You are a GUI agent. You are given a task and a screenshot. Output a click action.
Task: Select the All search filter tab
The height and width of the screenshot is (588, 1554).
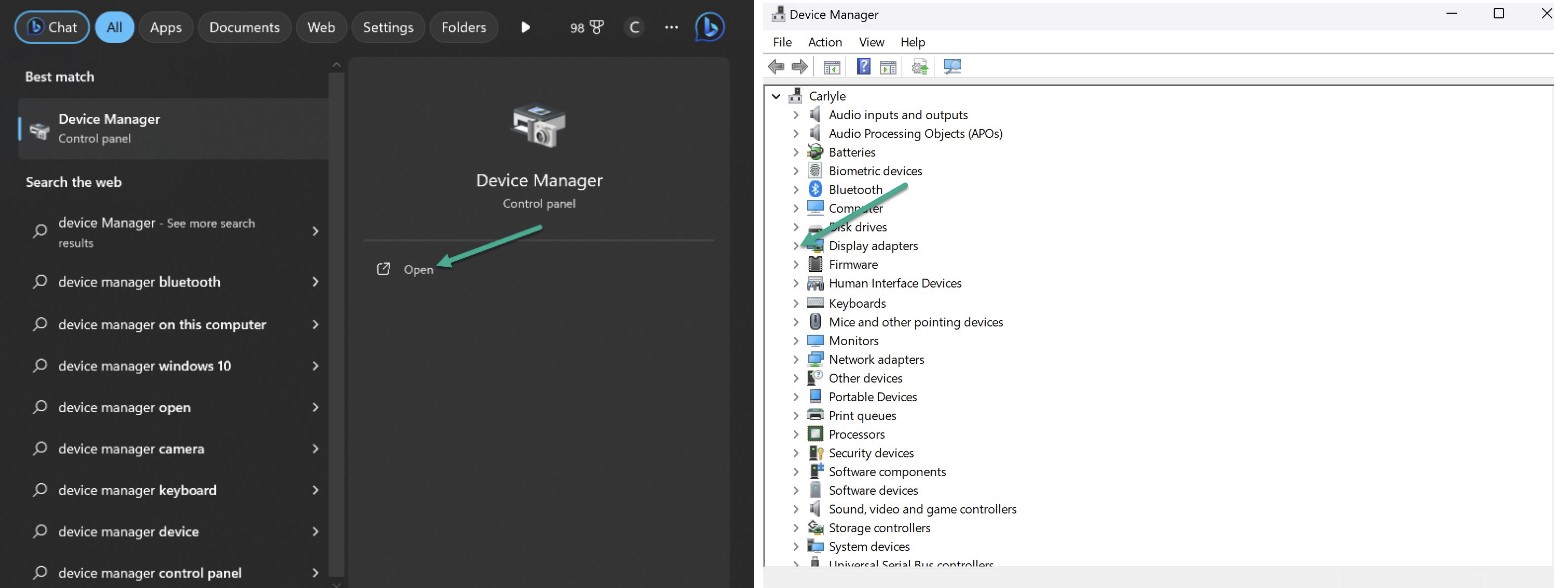tap(115, 27)
